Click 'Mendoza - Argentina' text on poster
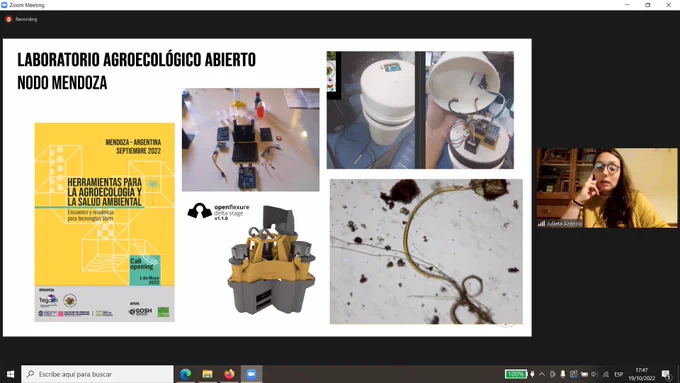 click(x=133, y=142)
